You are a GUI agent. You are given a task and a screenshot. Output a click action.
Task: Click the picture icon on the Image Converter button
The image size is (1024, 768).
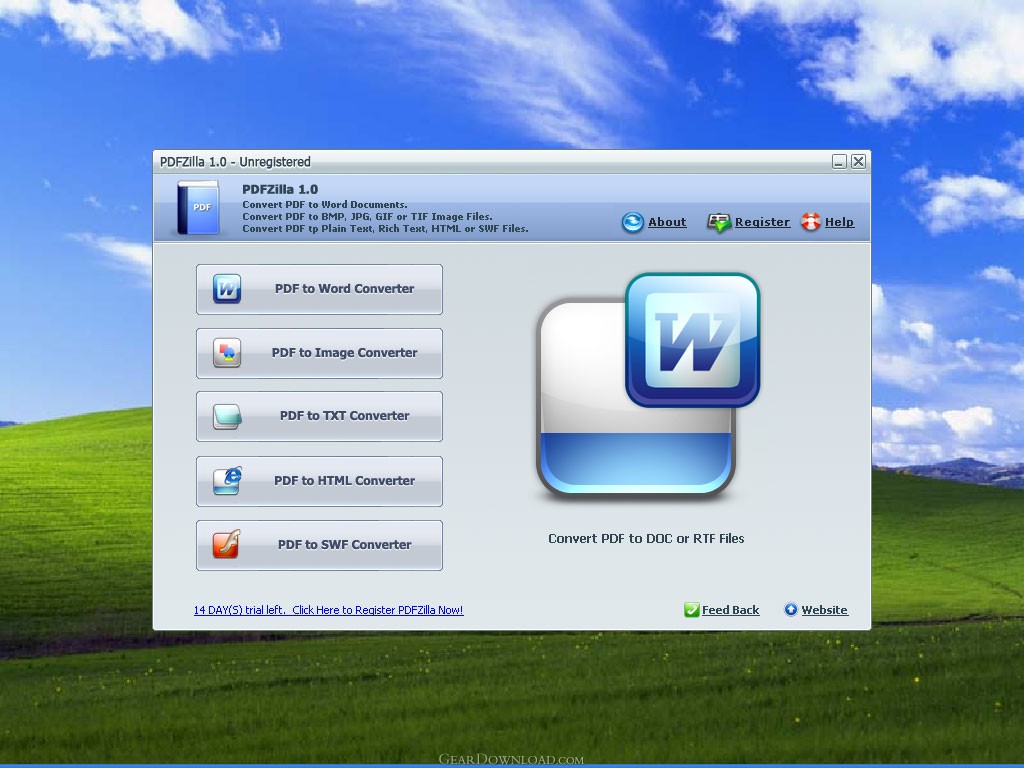(227, 353)
